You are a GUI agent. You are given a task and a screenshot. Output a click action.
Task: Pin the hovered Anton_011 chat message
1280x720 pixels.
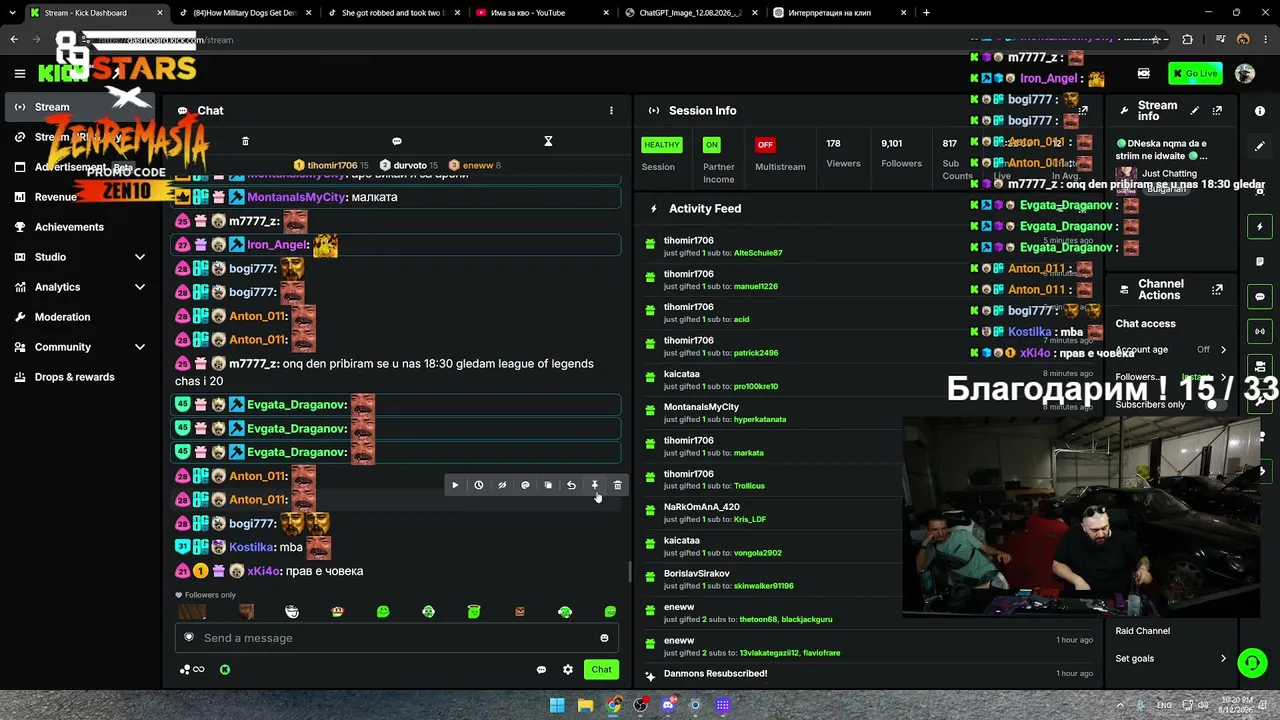pos(594,485)
